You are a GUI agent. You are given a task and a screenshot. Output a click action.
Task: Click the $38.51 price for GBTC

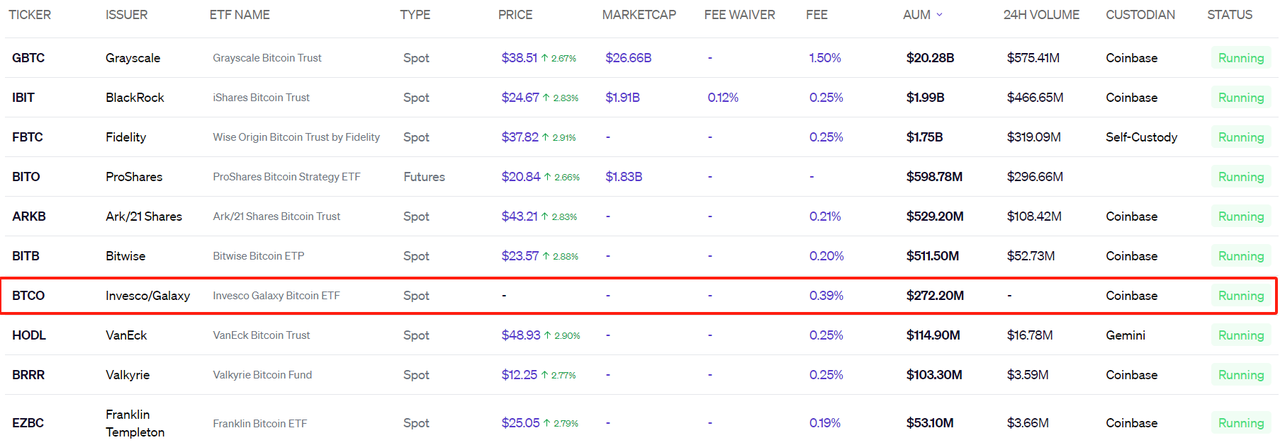519,58
